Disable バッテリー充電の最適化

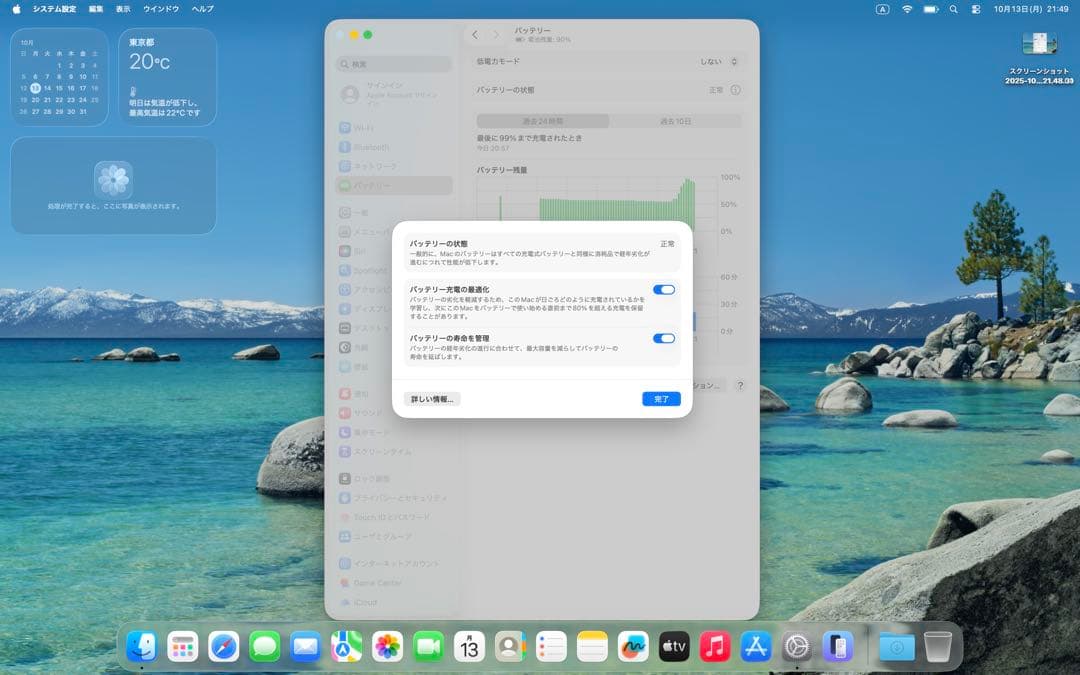pos(663,289)
